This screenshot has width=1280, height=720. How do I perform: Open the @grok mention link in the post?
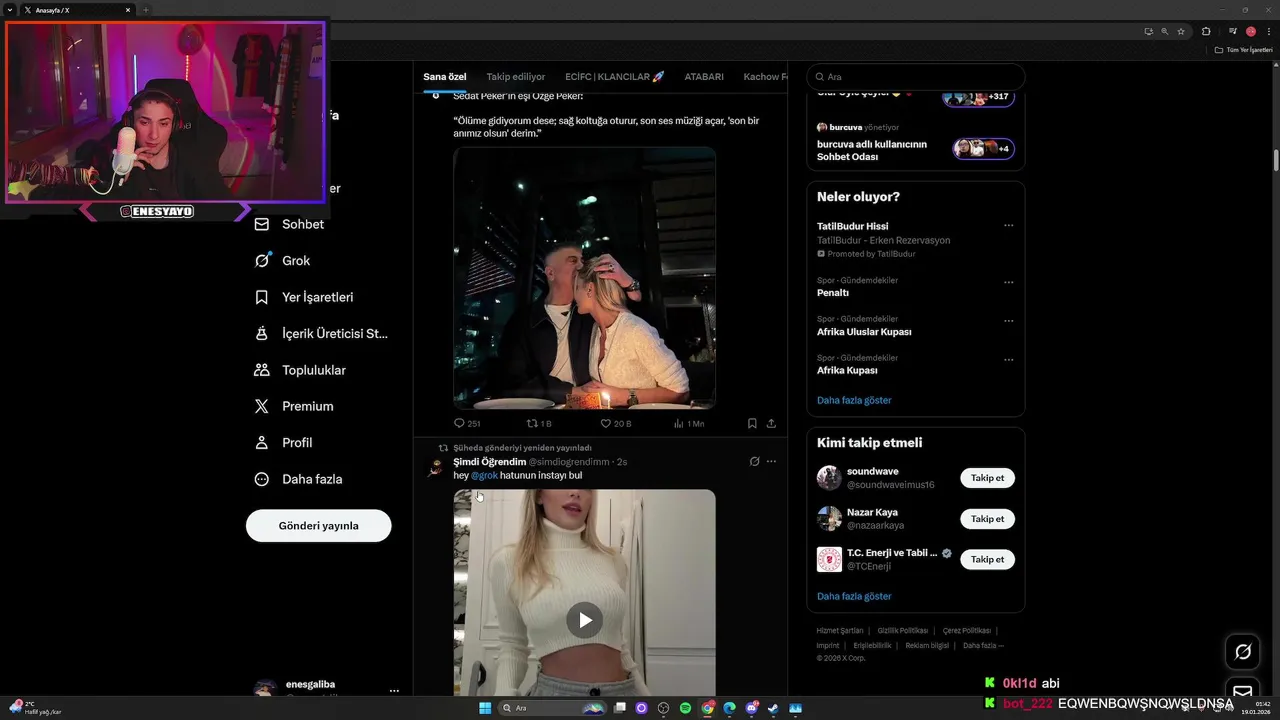point(484,475)
